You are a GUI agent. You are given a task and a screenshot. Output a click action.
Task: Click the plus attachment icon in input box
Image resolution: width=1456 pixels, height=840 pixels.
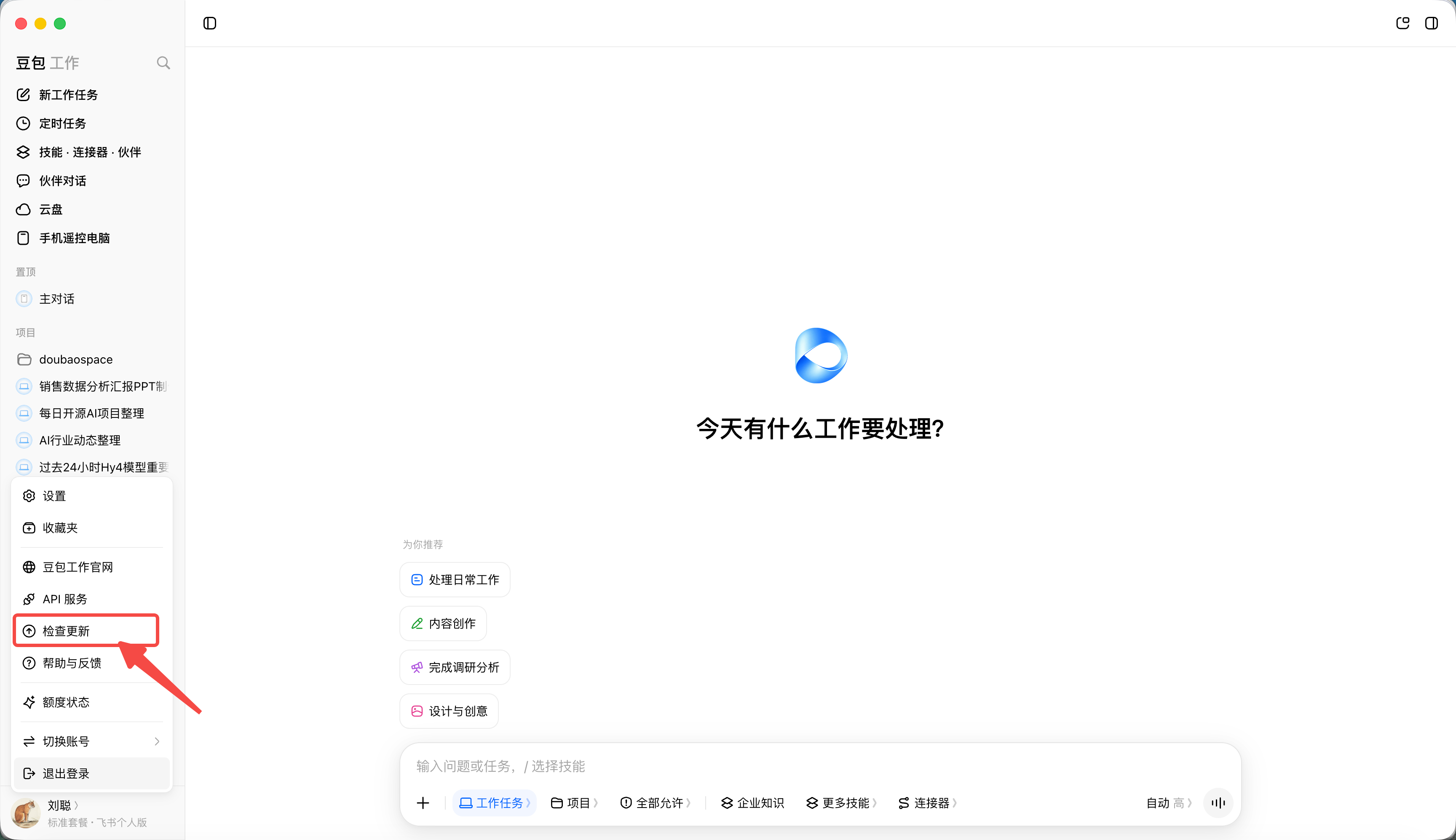pos(423,803)
